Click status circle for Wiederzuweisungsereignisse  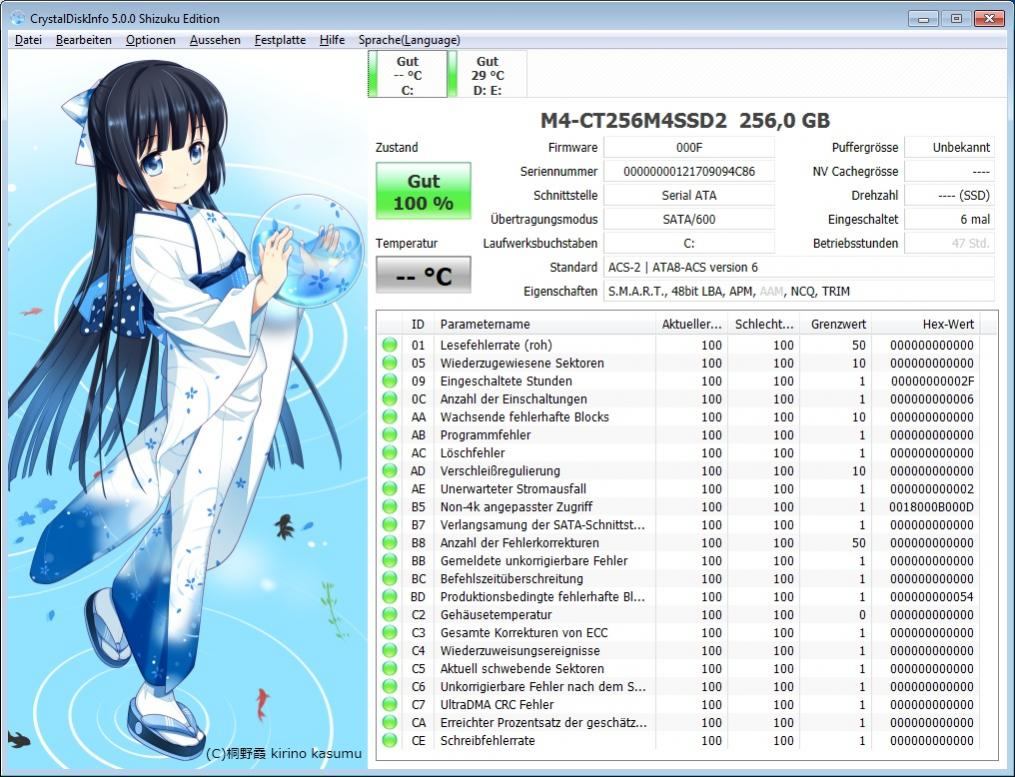coord(390,650)
